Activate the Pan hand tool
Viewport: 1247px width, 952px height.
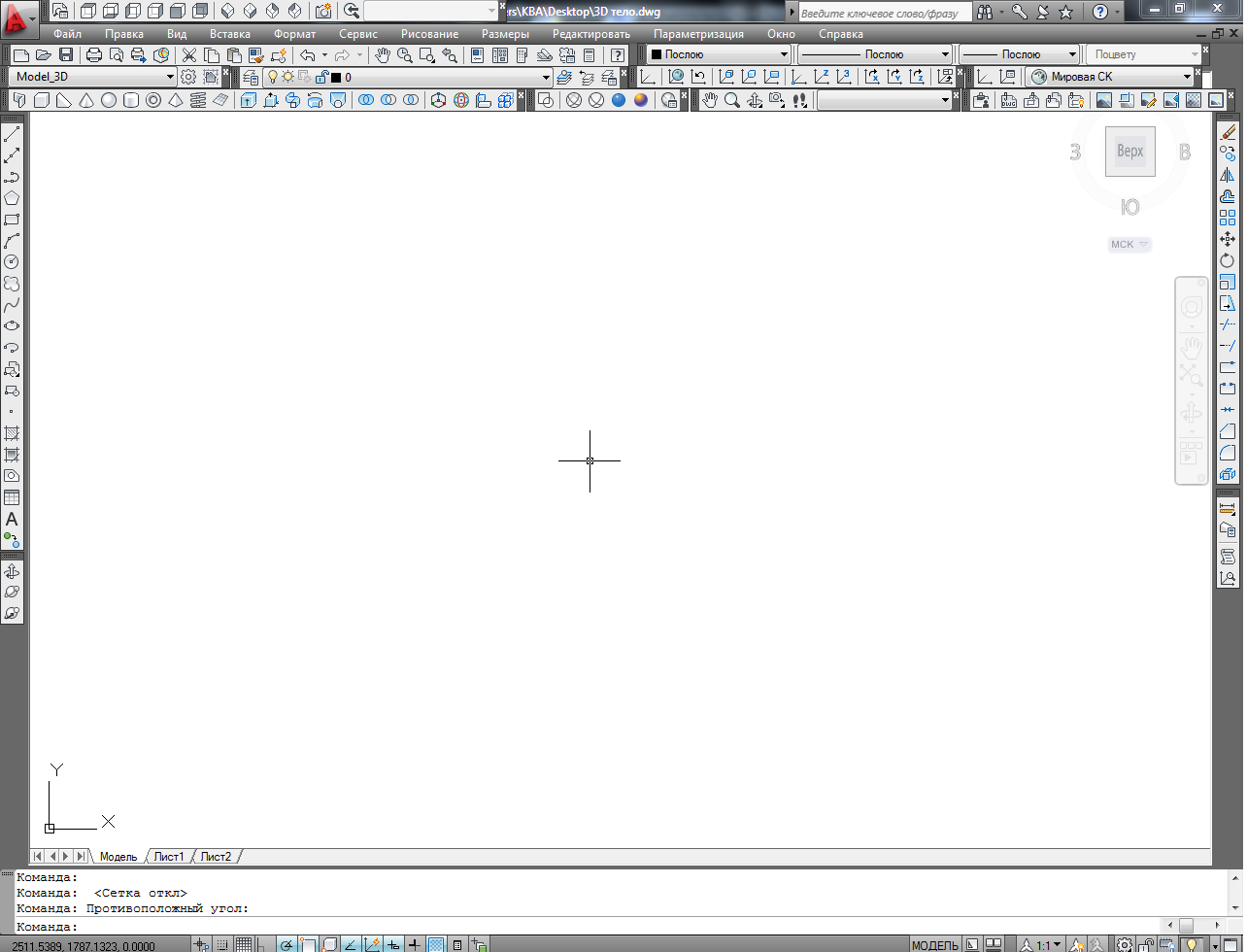(383, 55)
